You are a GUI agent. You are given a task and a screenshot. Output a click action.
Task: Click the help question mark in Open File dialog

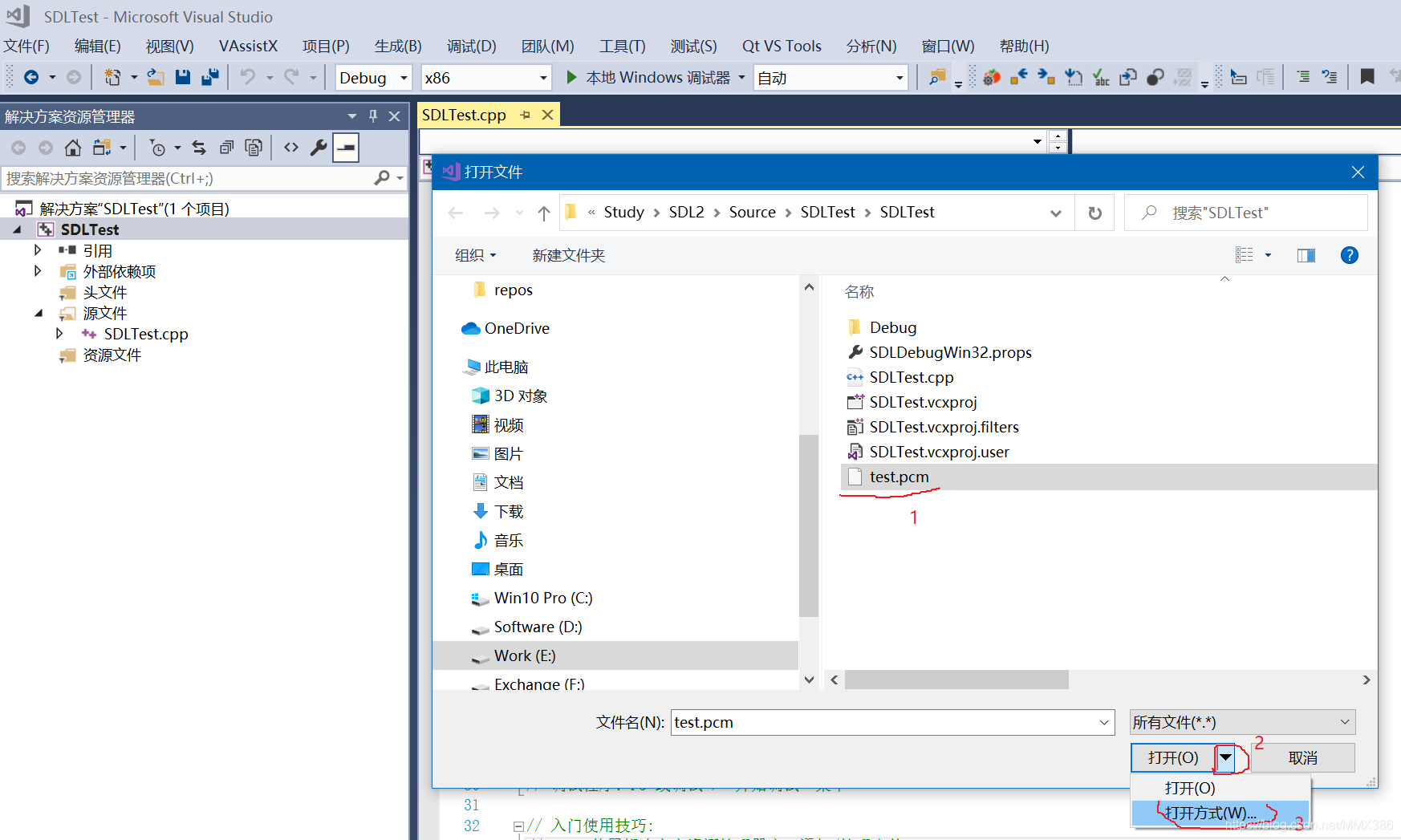coord(1350,255)
